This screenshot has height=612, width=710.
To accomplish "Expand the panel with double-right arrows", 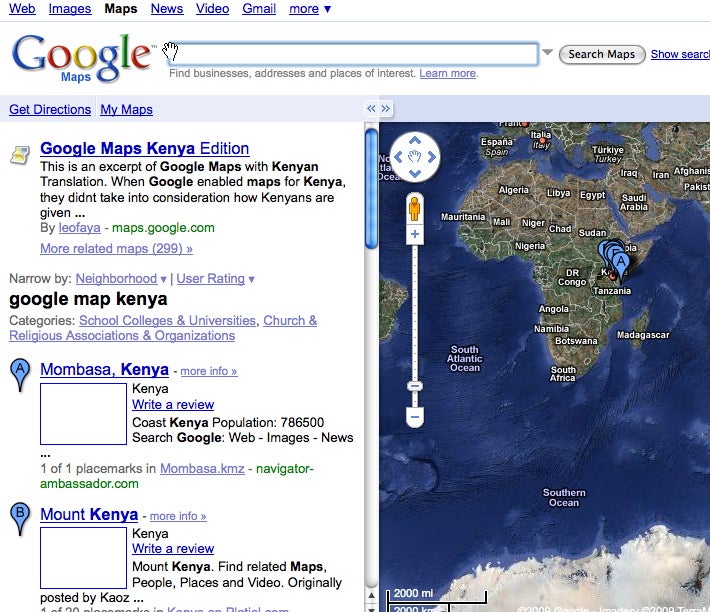I will [386, 109].
